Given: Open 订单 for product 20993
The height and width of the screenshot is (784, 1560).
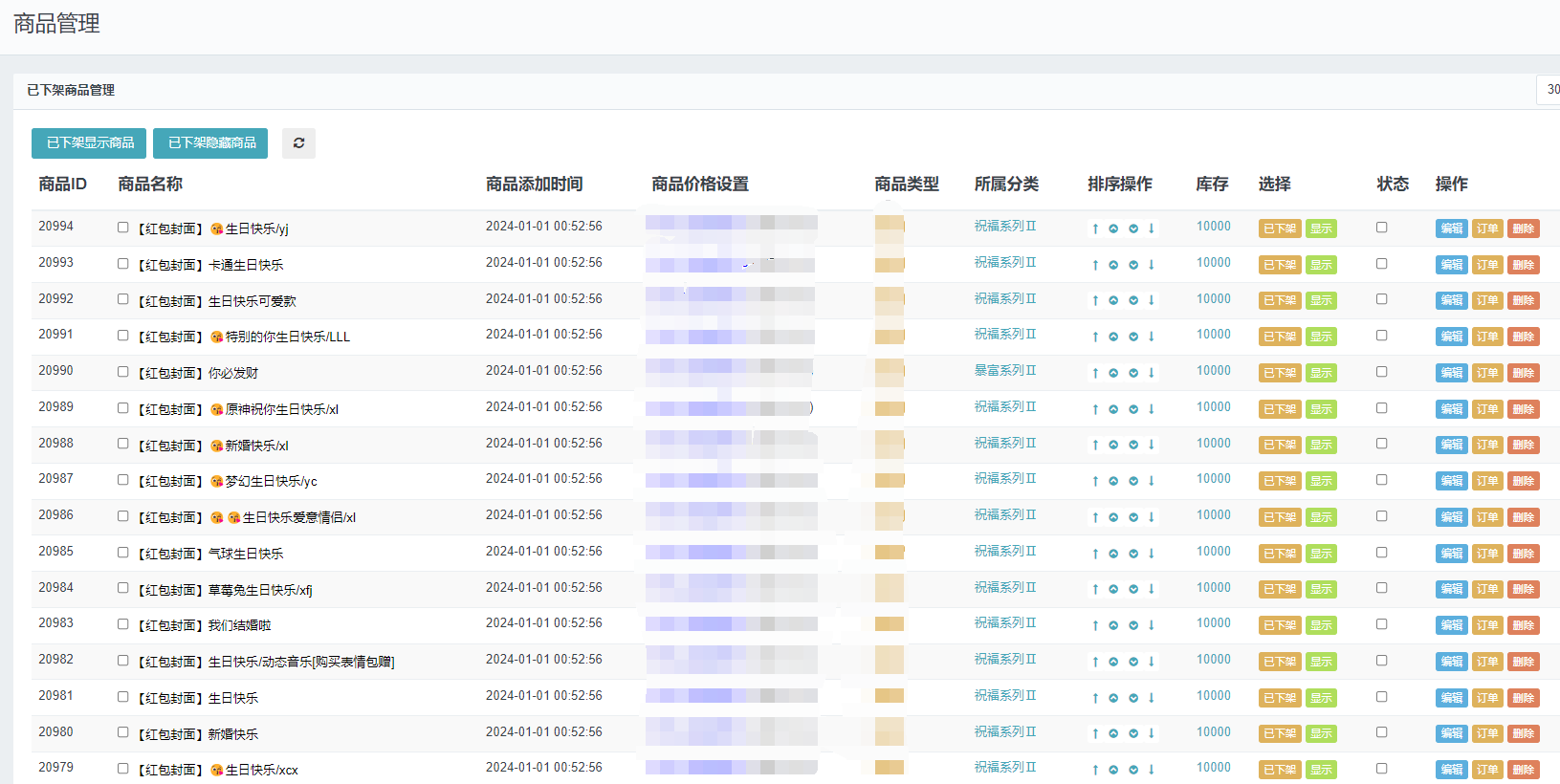Looking at the screenshot, I should tap(1487, 265).
